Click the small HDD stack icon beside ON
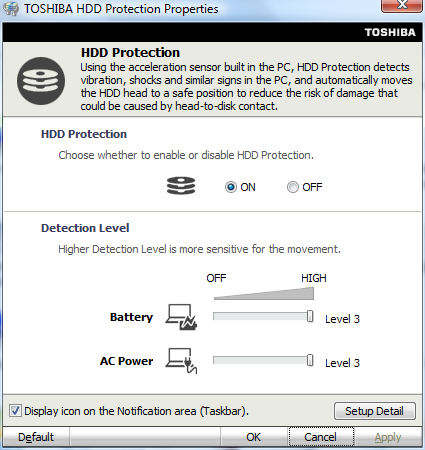 click(181, 186)
